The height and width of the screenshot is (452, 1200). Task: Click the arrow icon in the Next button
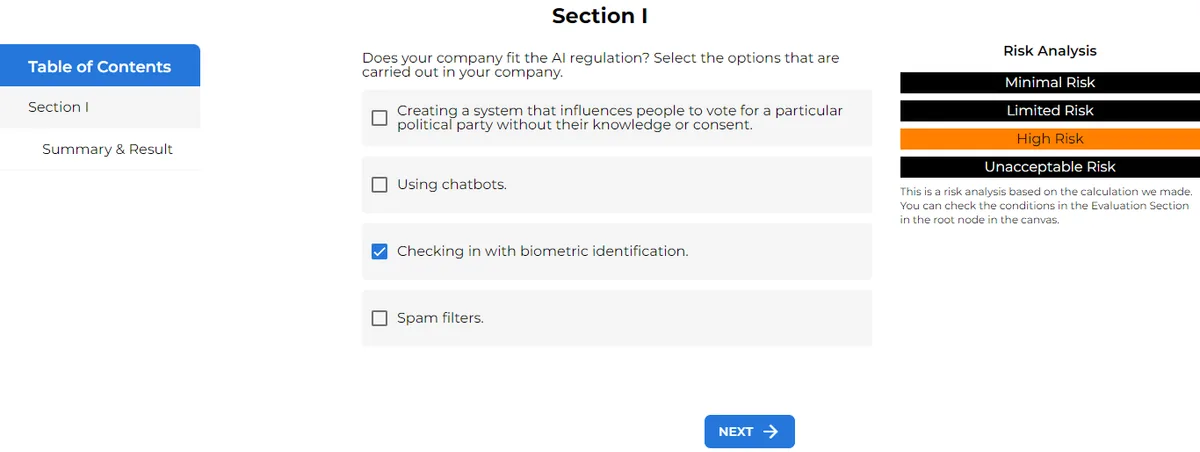(770, 432)
